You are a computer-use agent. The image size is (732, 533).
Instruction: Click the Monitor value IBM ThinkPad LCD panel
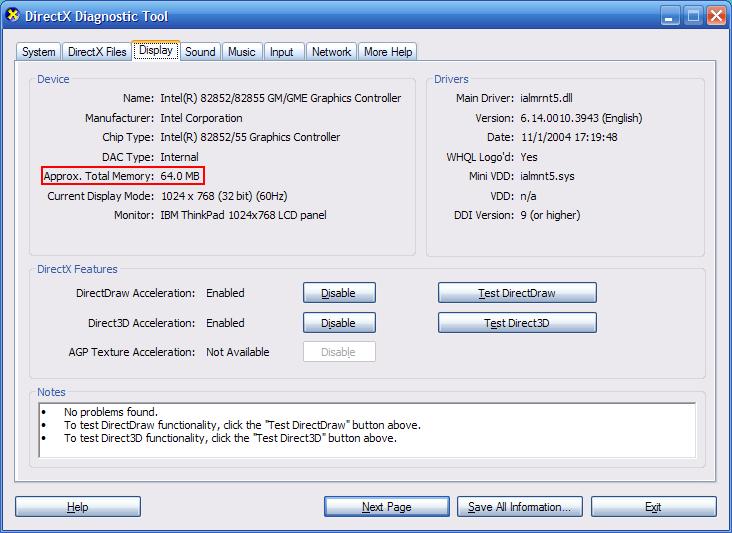[243, 215]
